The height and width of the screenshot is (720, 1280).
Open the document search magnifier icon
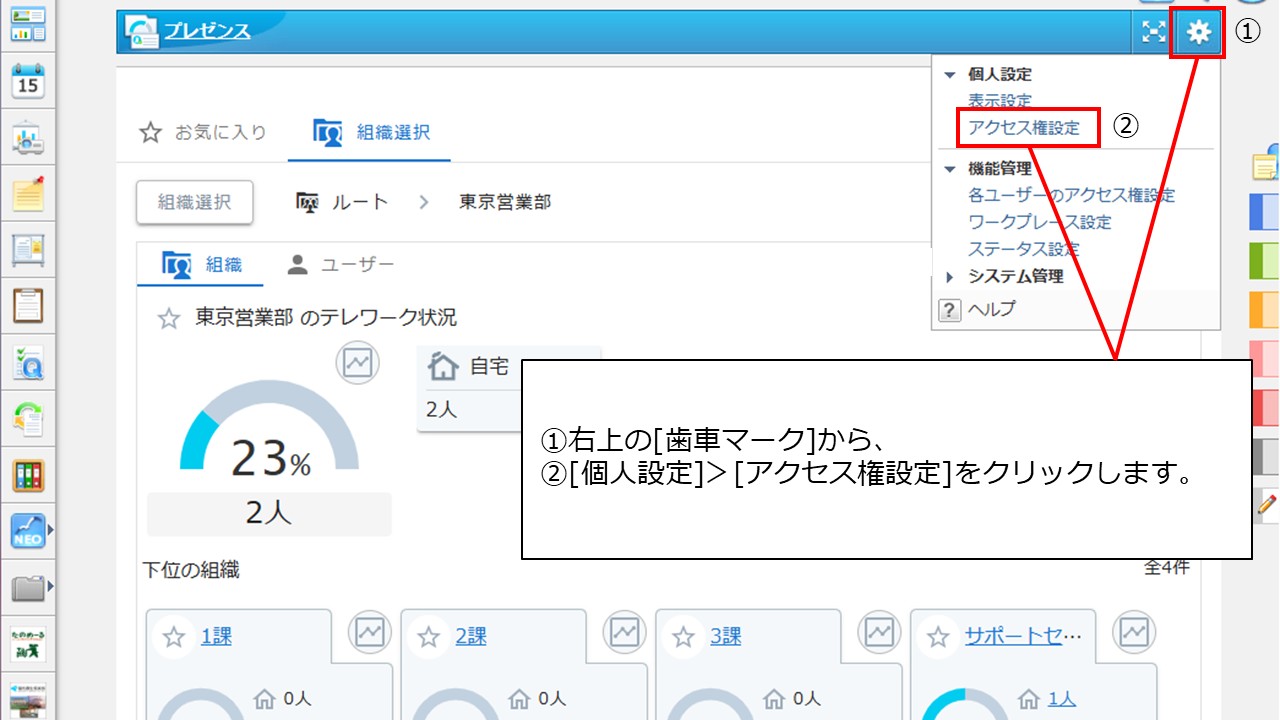[28, 363]
